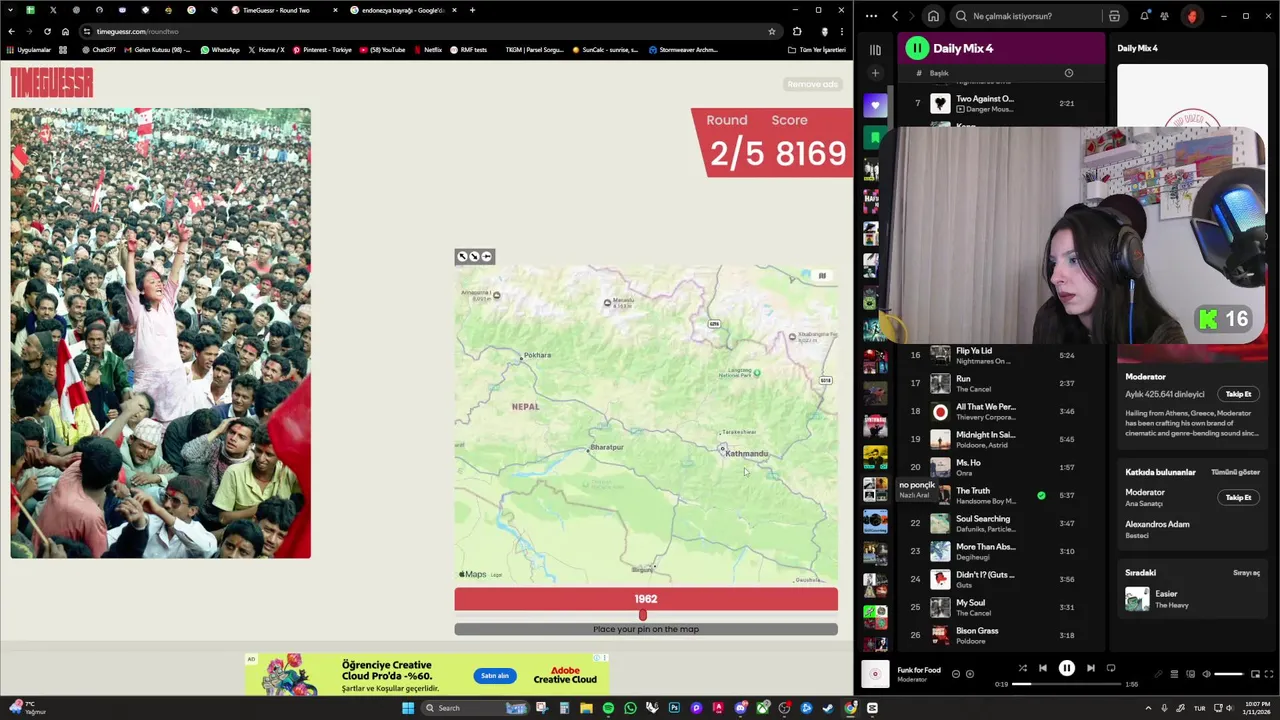Open Tüm Yer İşaretleri folder
The image size is (1280, 720).
[817, 50]
